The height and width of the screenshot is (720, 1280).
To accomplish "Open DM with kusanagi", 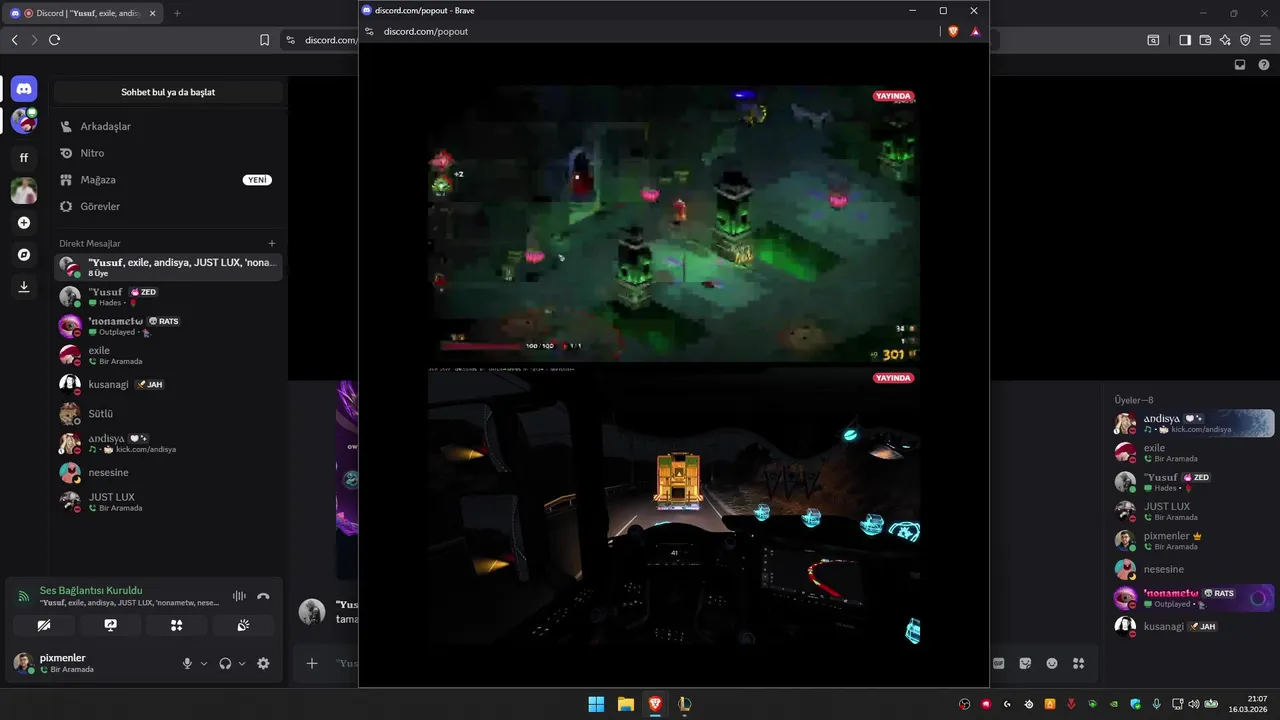I will [x=168, y=384].
